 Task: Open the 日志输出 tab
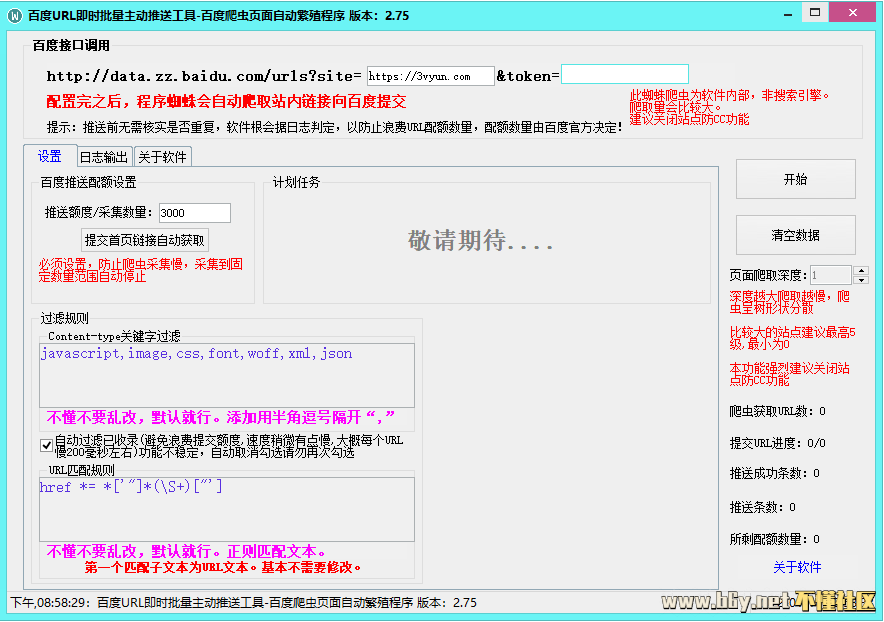pos(104,157)
